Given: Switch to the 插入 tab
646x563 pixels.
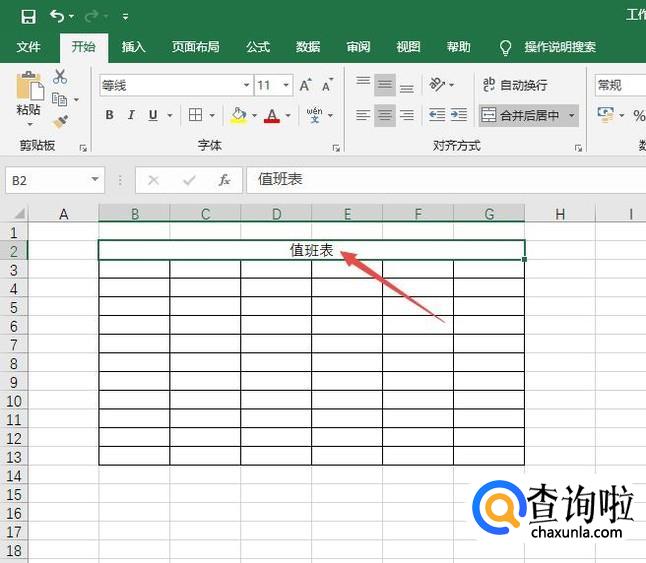Looking at the screenshot, I should [x=133, y=47].
